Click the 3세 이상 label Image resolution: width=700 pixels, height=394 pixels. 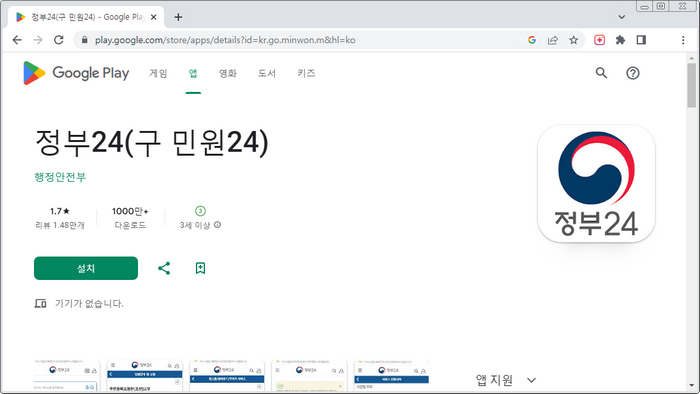click(x=195, y=225)
